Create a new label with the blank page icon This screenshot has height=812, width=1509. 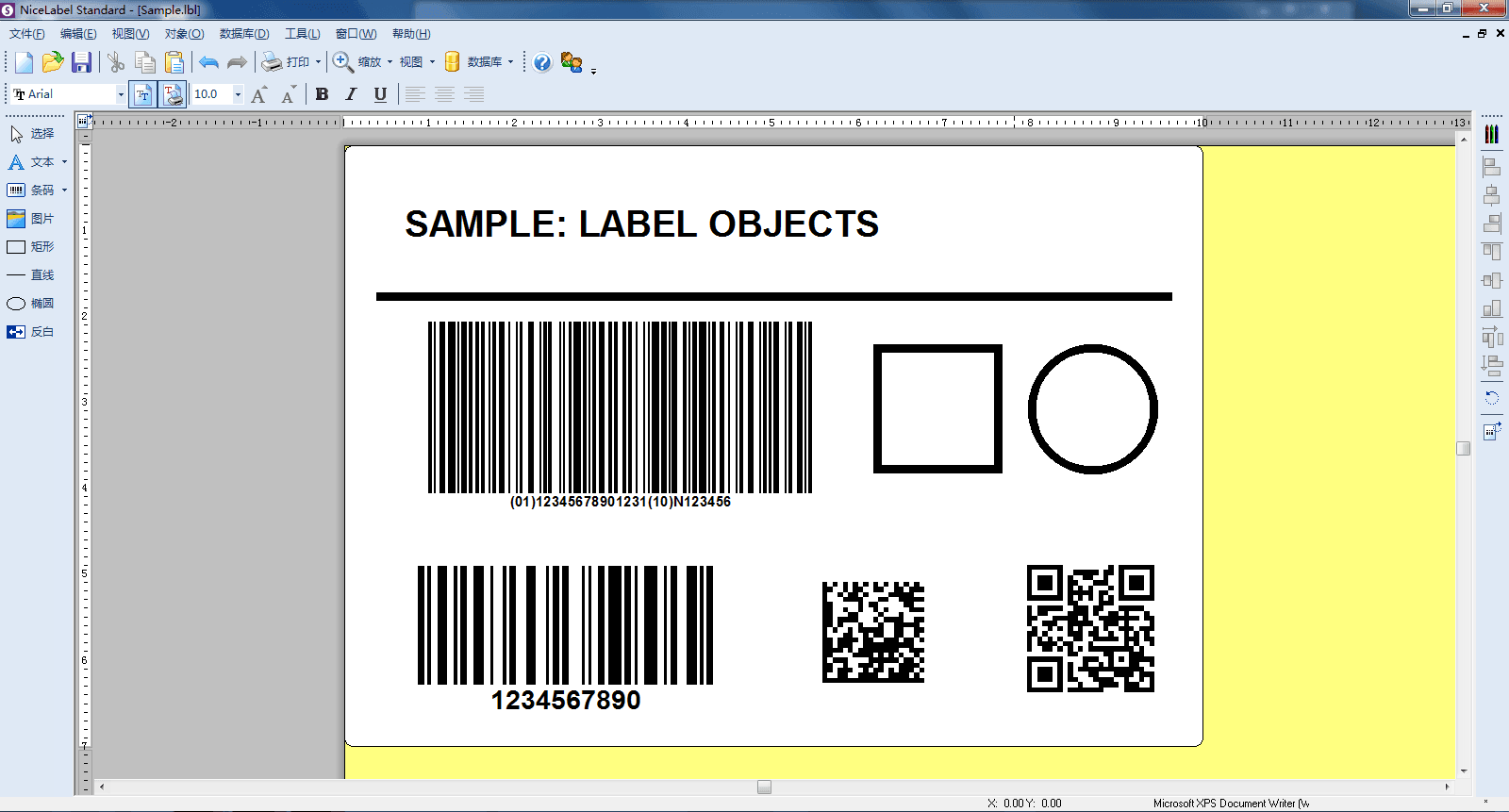click(x=25, y=62)
